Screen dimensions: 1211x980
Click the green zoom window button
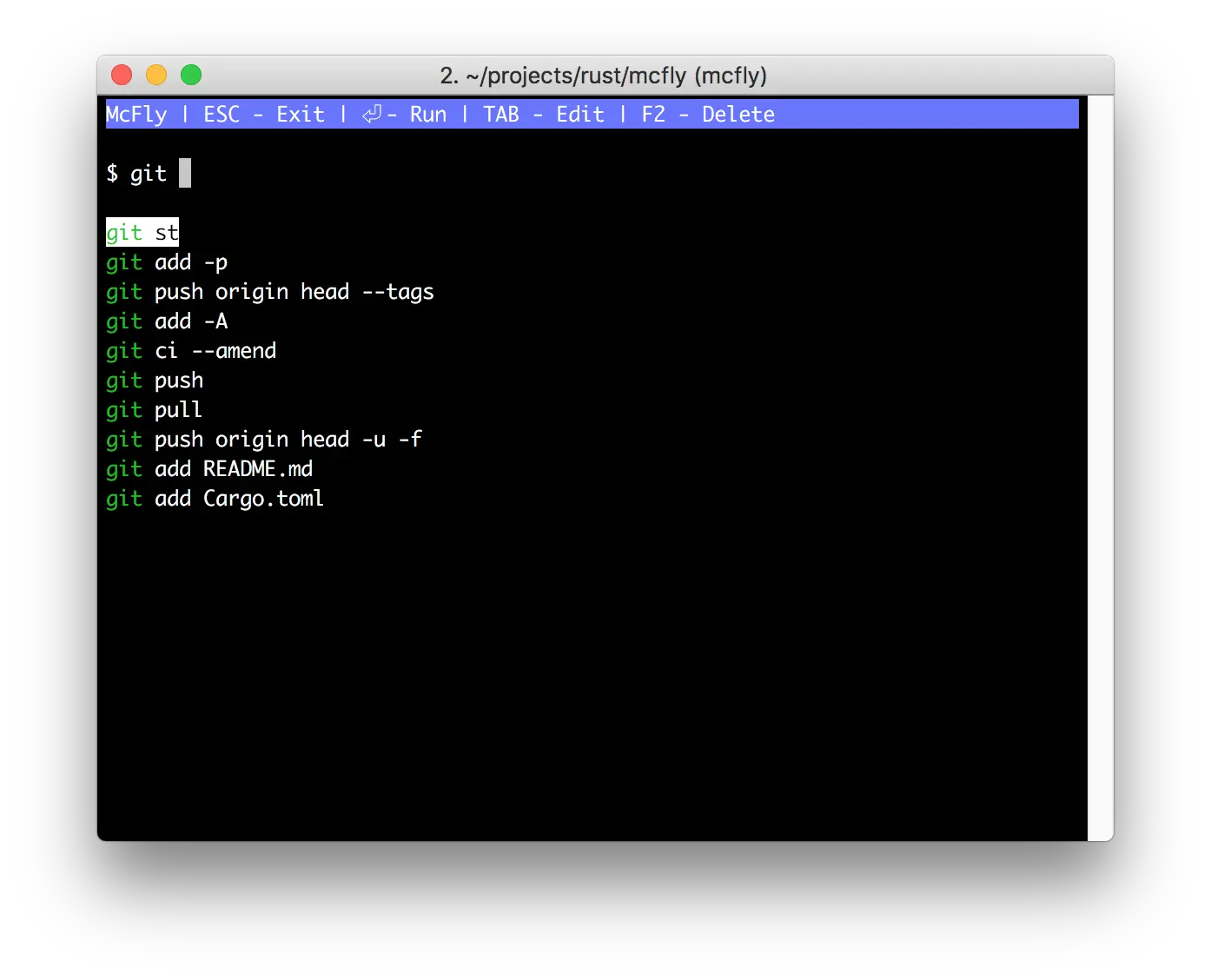point(191,76)
